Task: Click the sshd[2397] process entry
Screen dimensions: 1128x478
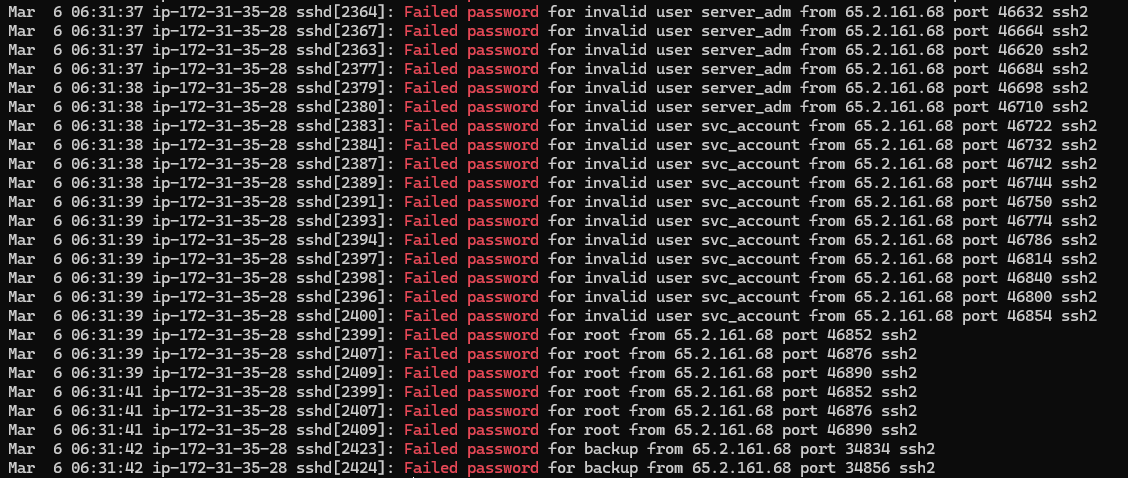Action: 345,258
